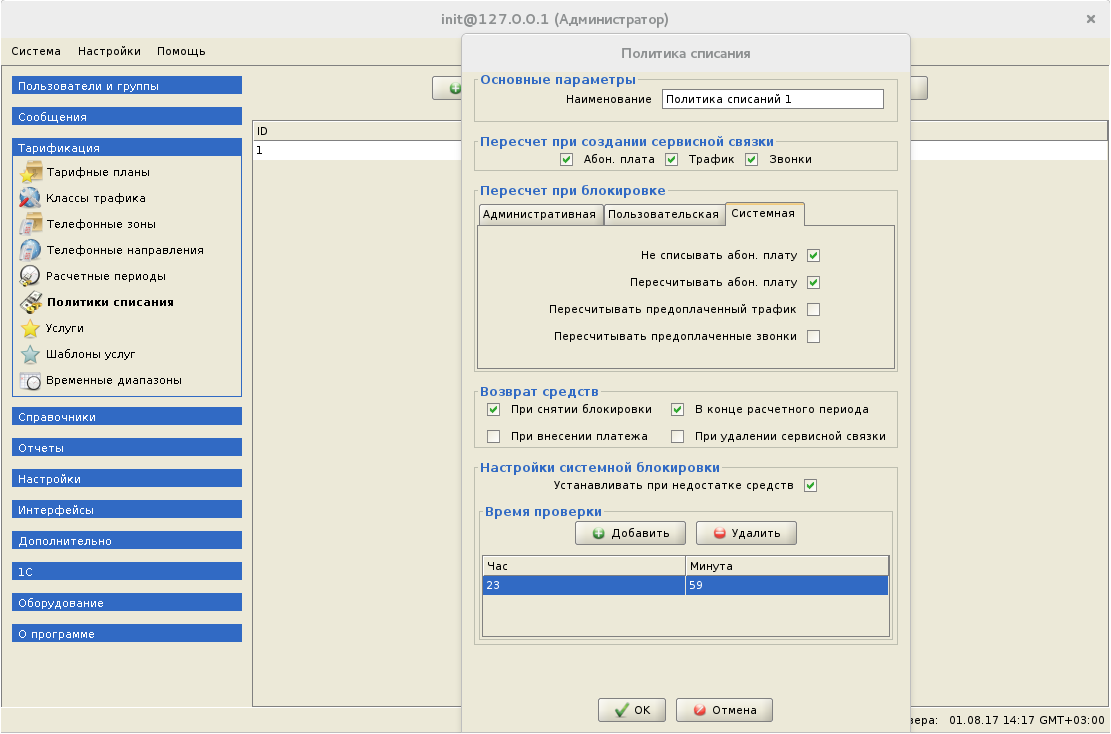Open the Система menu
This screenshot has width=1111, height=734.
(36, 51)
